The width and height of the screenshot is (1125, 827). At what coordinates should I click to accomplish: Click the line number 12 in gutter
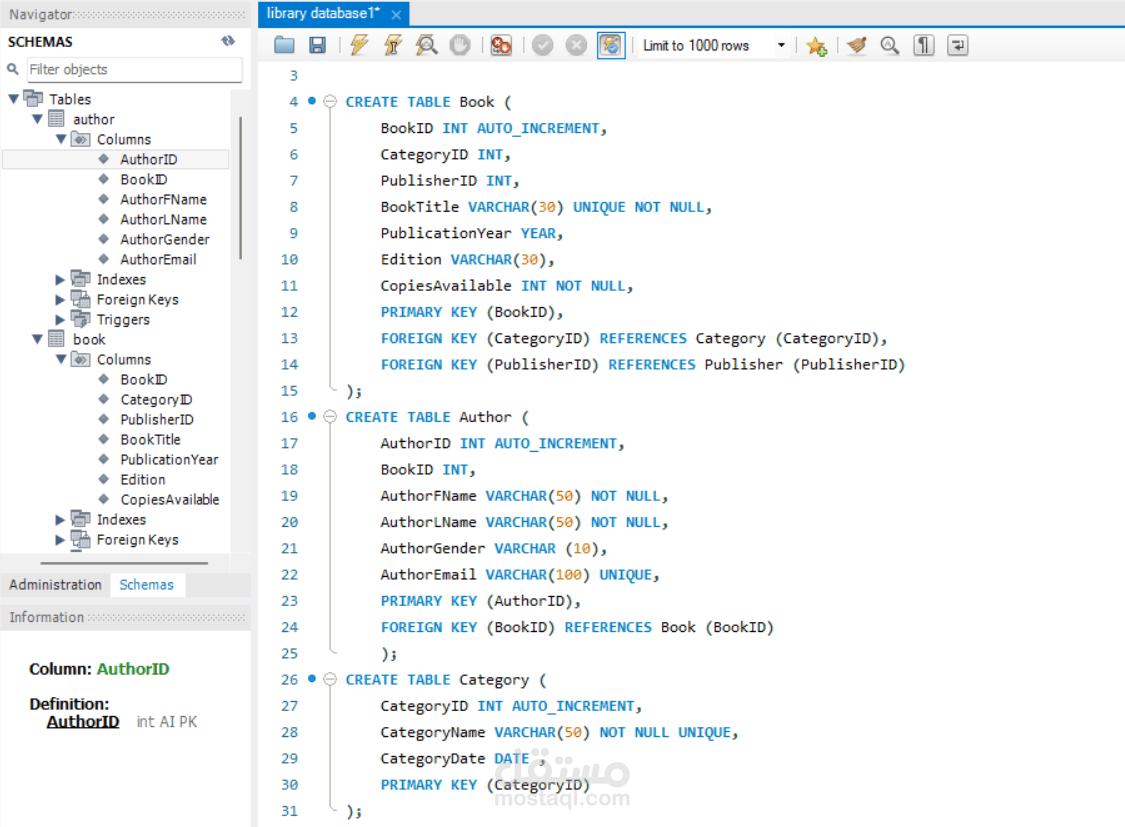(x=289, y=312)
